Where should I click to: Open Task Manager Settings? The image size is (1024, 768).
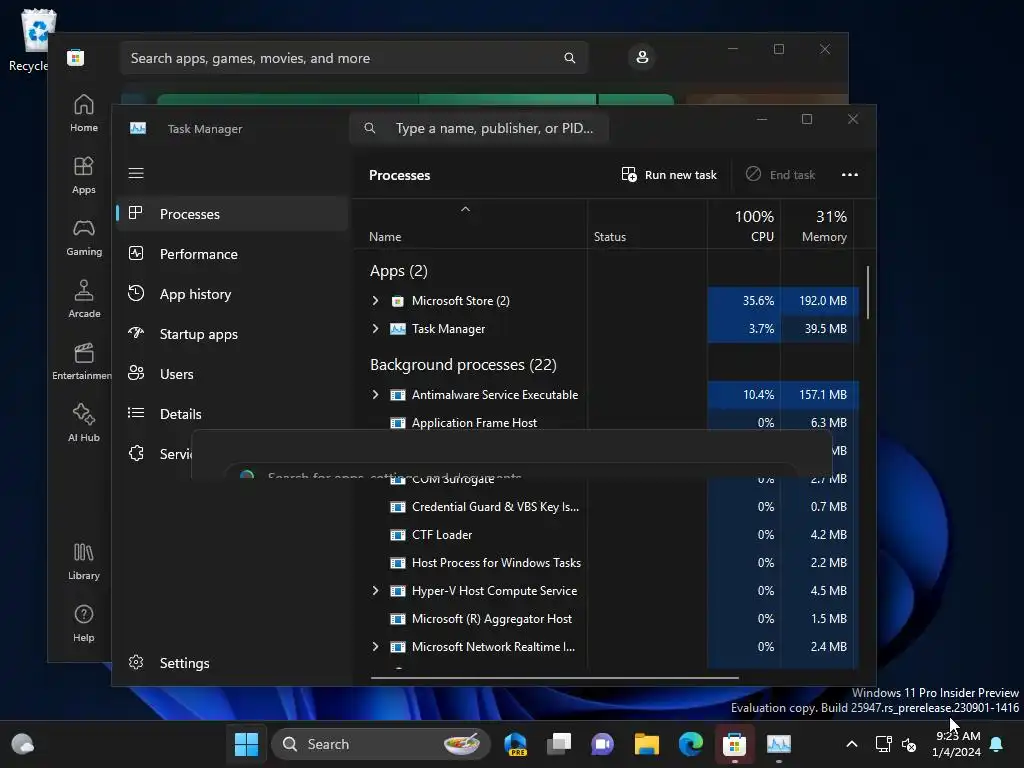pos(232,663)
